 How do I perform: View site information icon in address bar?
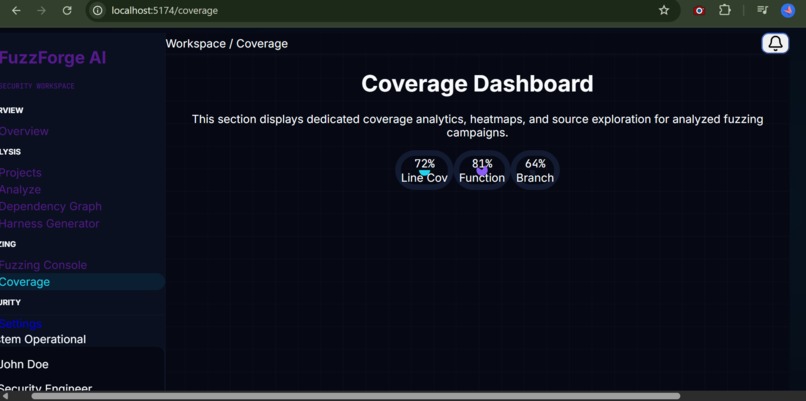(98, 10)
